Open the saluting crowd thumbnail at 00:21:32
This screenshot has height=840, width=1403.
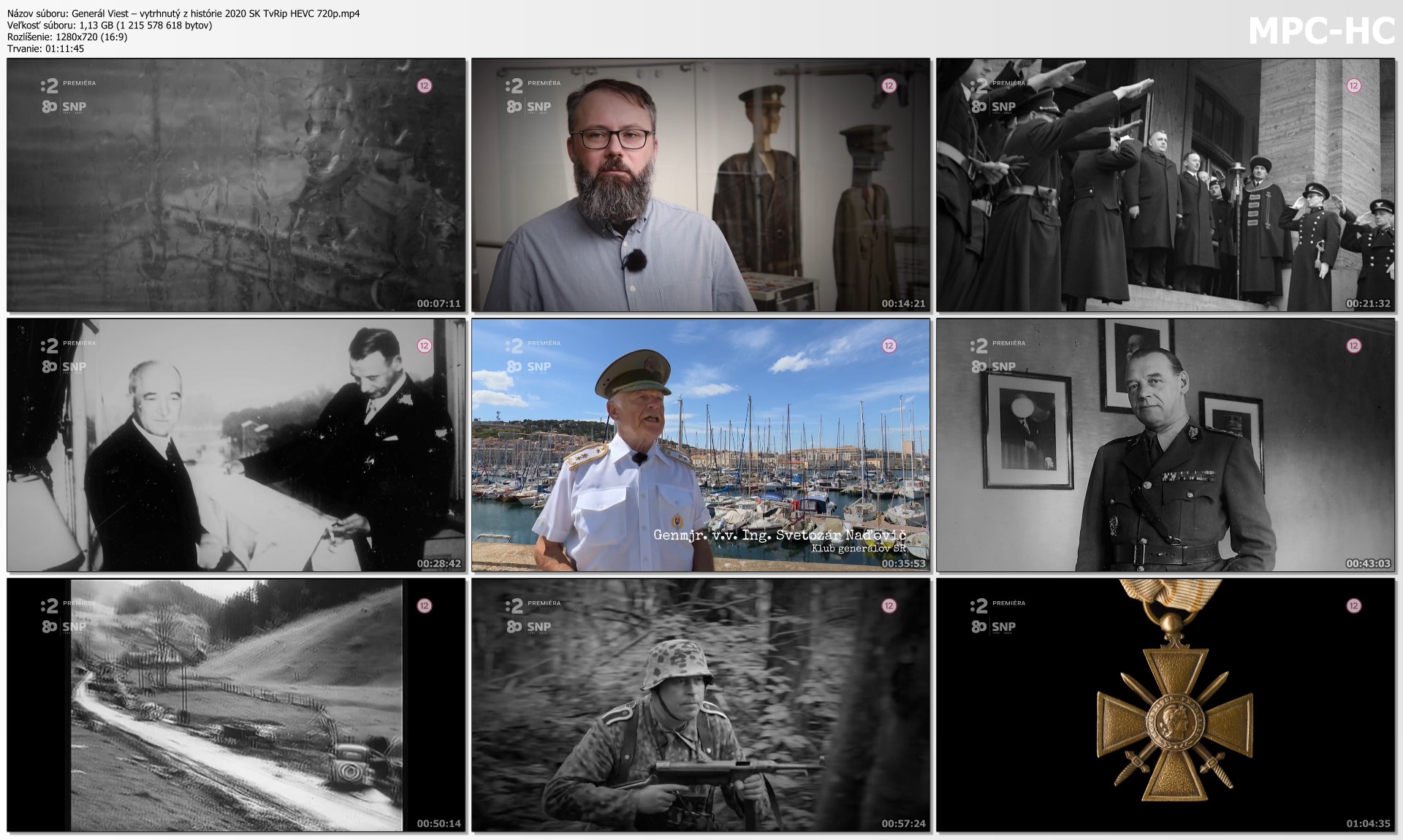click(1166, 185)
